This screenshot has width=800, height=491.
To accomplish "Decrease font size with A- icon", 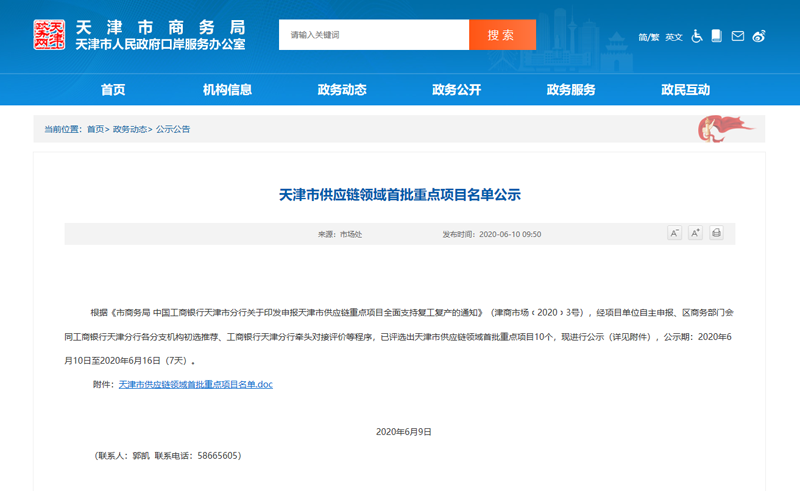I will (675, 233).
